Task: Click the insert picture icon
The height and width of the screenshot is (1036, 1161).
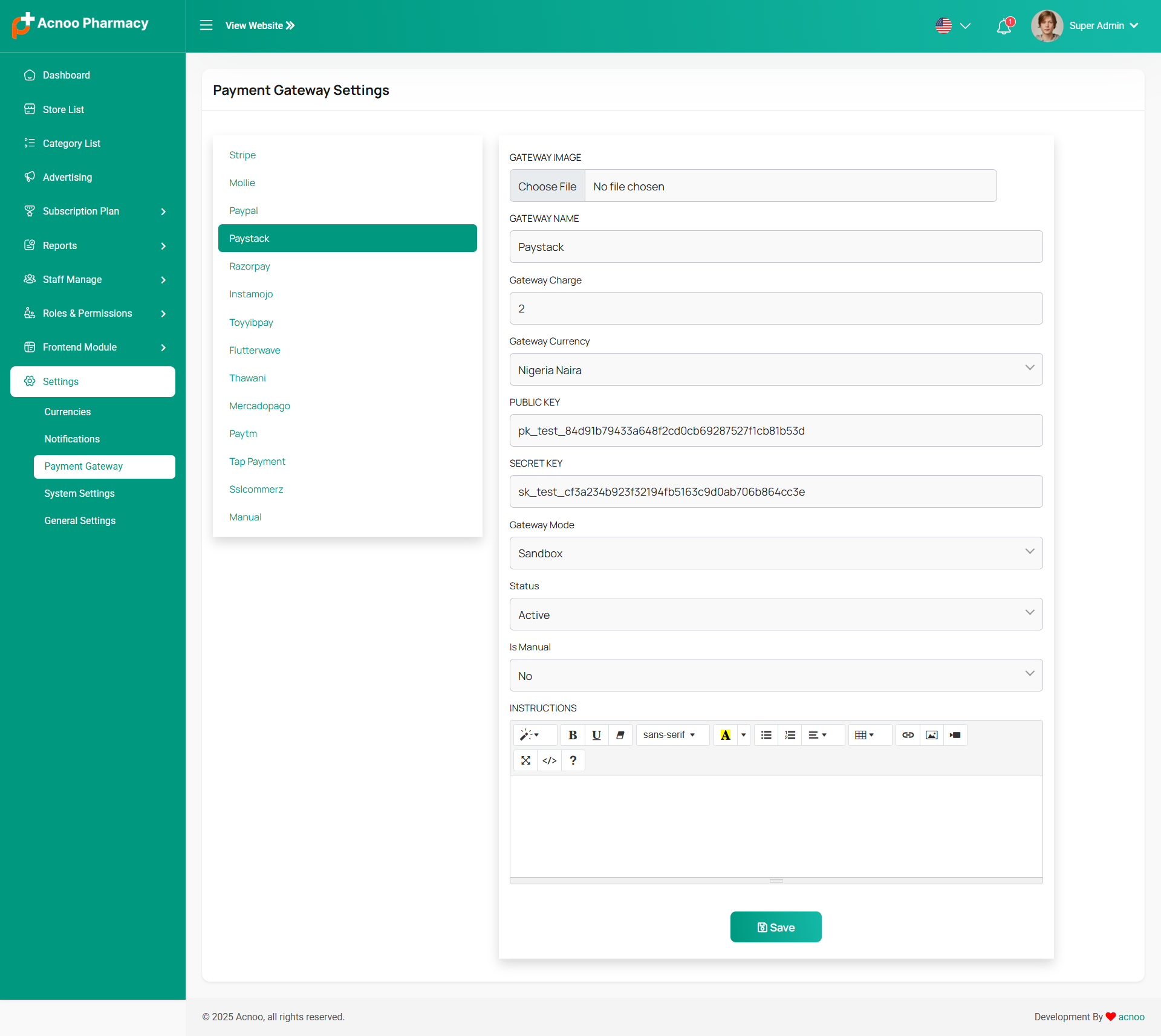Action: tap(931, 735)
